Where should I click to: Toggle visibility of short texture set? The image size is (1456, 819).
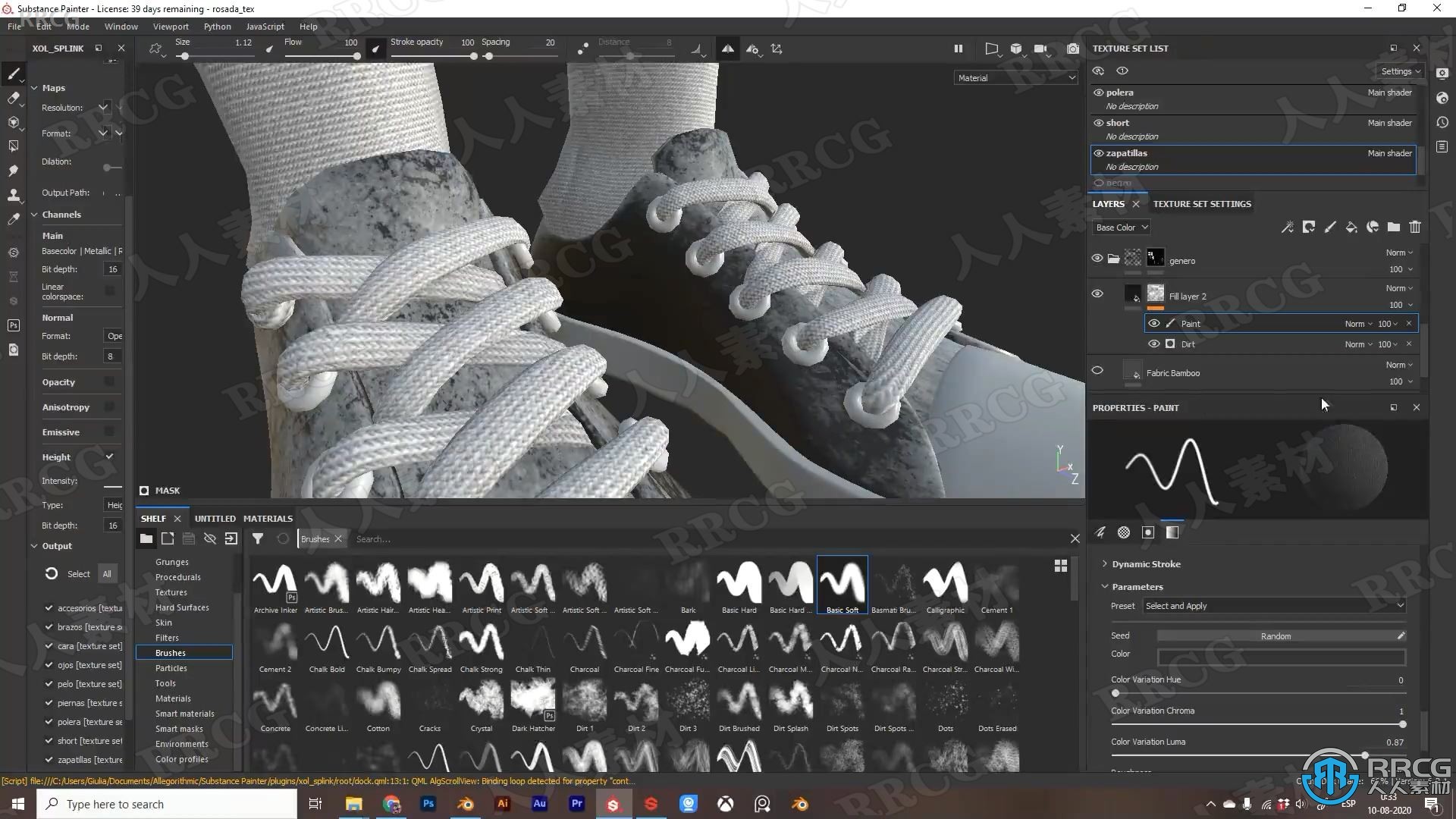[x=1098, y=123]
